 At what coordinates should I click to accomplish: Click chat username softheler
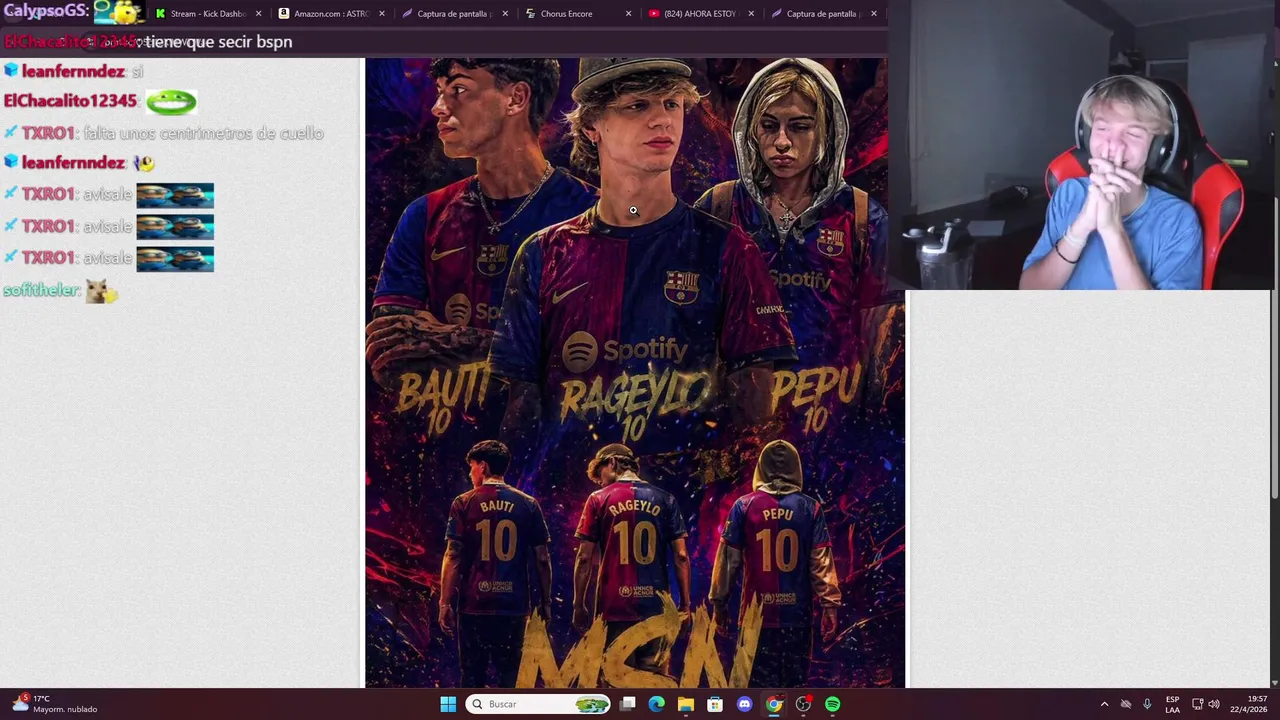41,290
